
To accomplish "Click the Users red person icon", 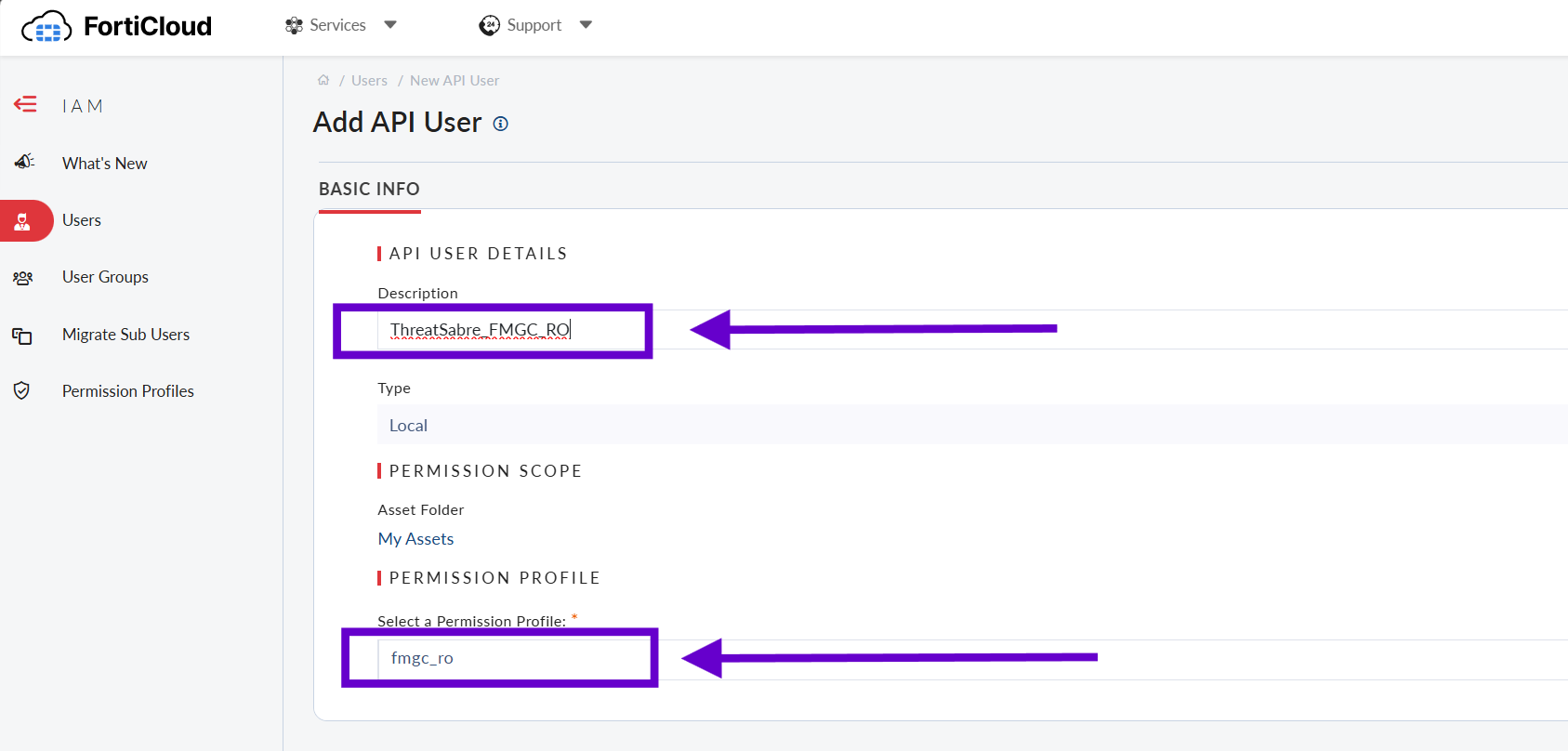I will [22, 220].
